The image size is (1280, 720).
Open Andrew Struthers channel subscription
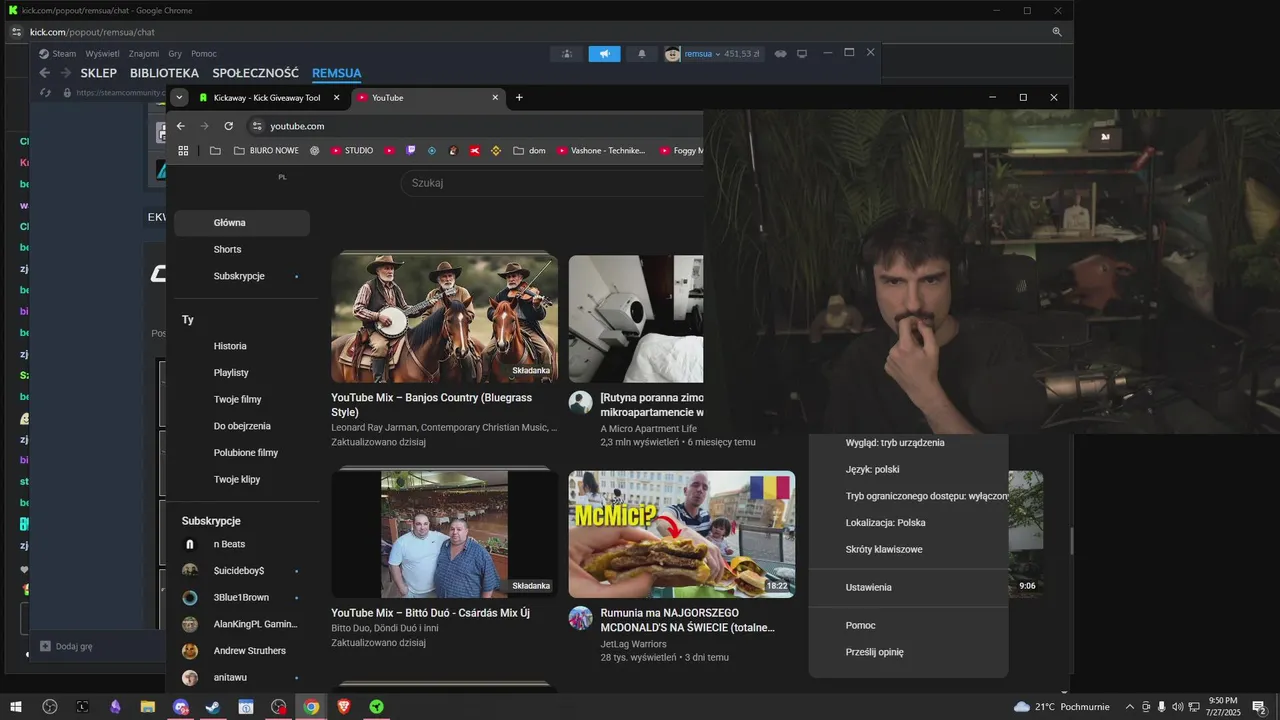(x=242, y=651)
